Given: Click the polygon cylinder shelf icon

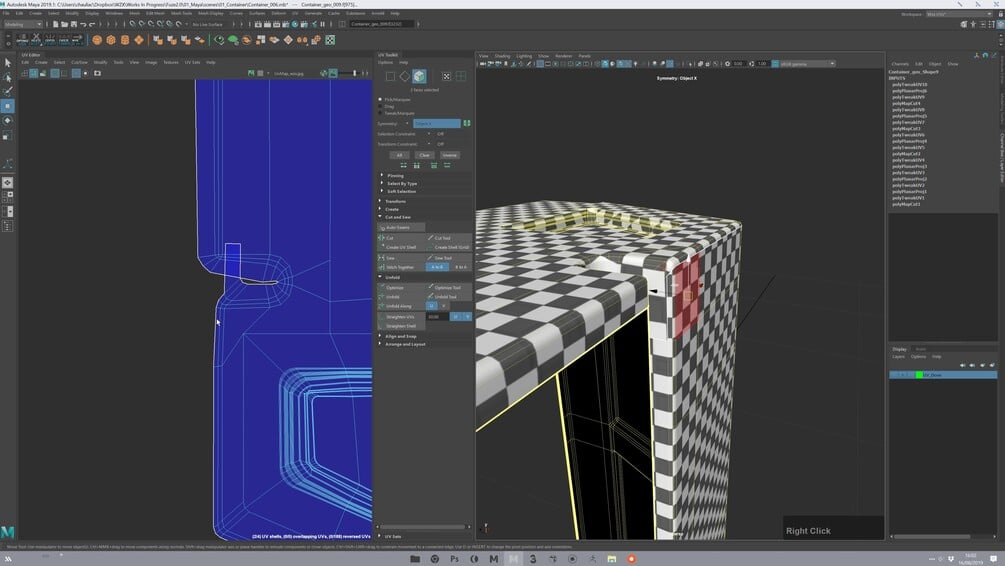Looking at the screenshot, I should pos(125,40).
